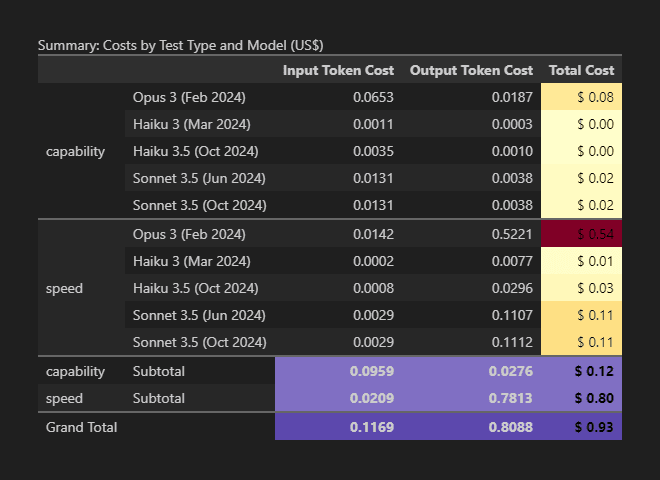Viewport: 660px width, 480px height.
Task: Click 'Subtotal' in the capability subtotal row
Action: [x=159, y=371]
